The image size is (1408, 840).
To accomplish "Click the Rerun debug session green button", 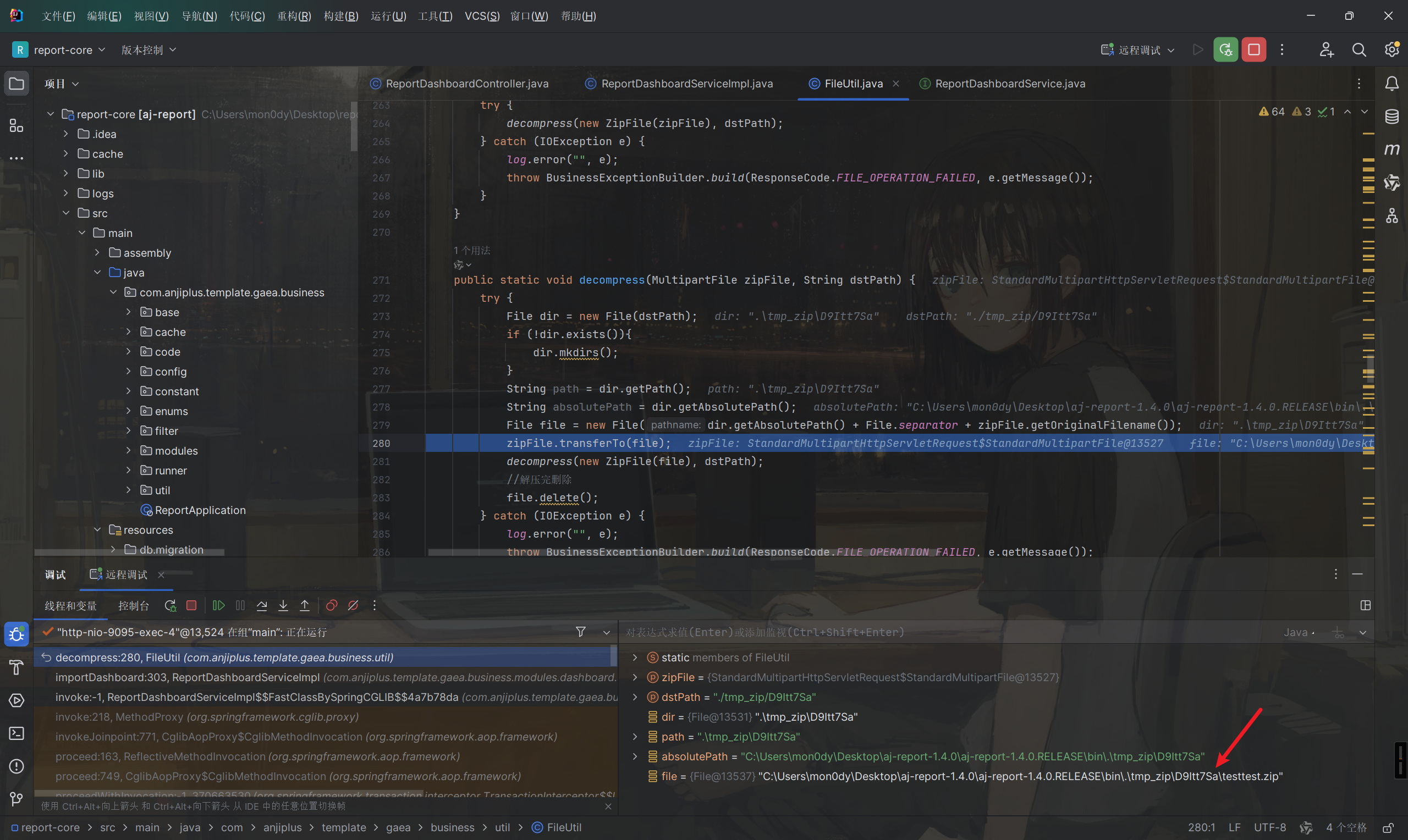I will 1225,50.
